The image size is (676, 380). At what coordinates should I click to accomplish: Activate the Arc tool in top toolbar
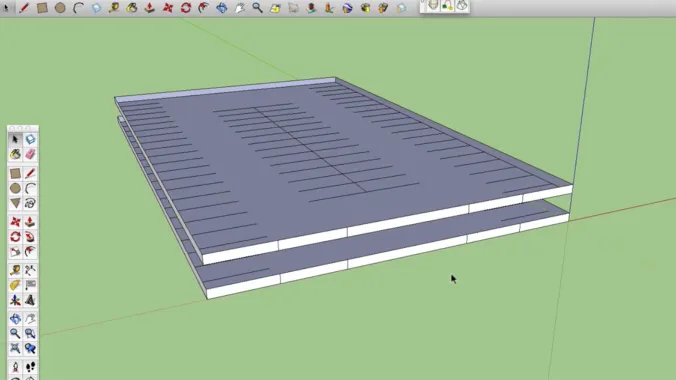(x=78, y=7)
